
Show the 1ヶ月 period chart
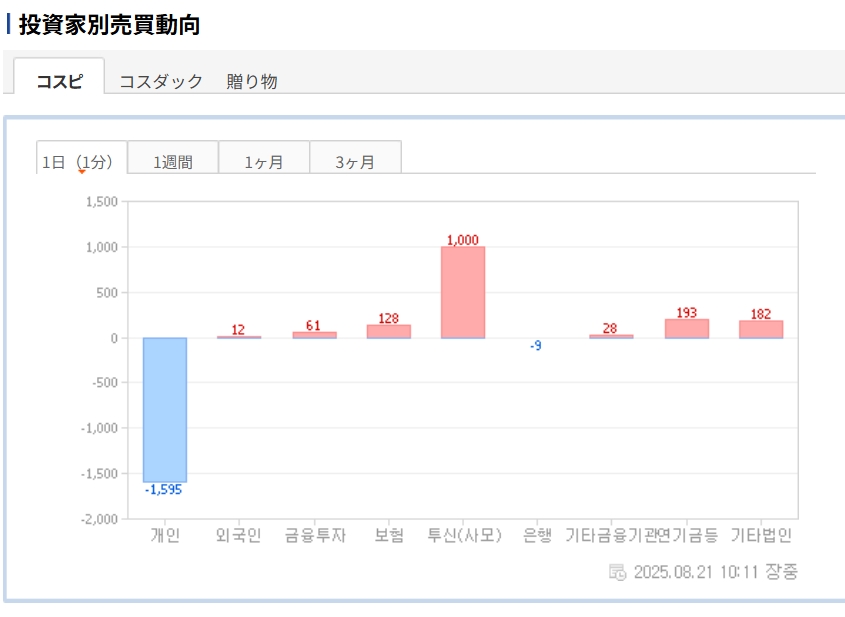(264, 161)
